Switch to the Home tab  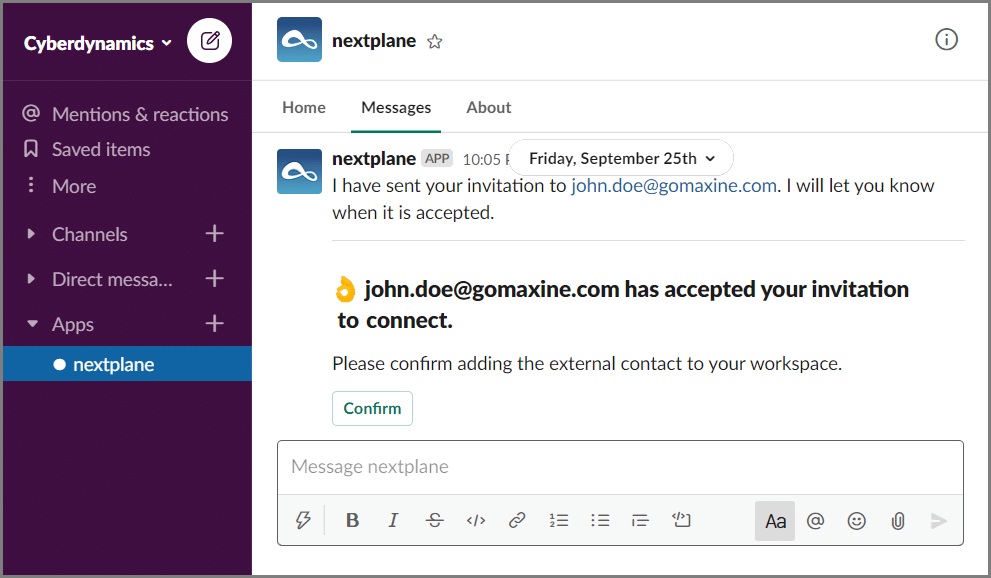coord(304,107)
